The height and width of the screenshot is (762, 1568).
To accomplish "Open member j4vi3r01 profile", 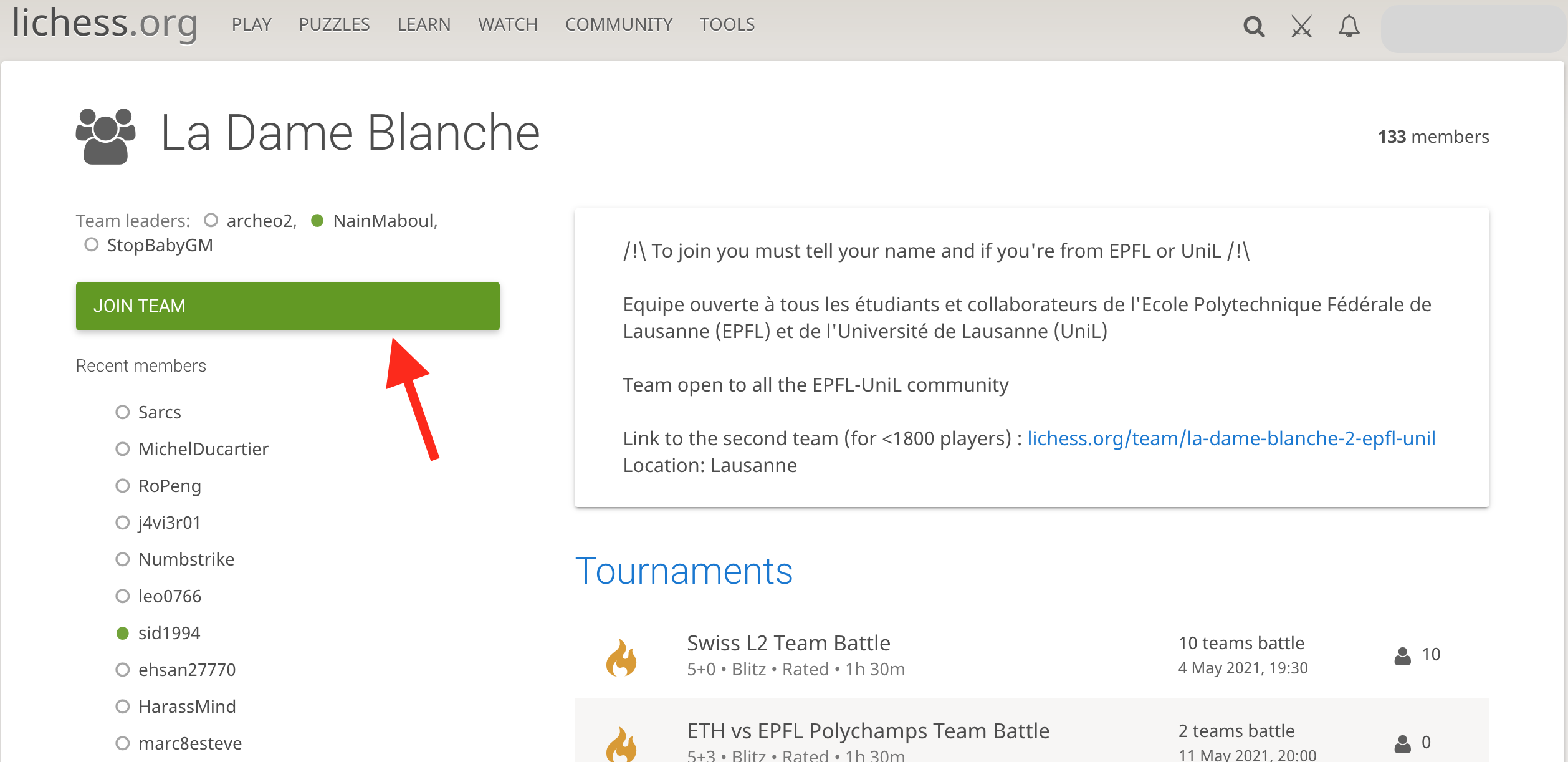I will pos(170,523).
